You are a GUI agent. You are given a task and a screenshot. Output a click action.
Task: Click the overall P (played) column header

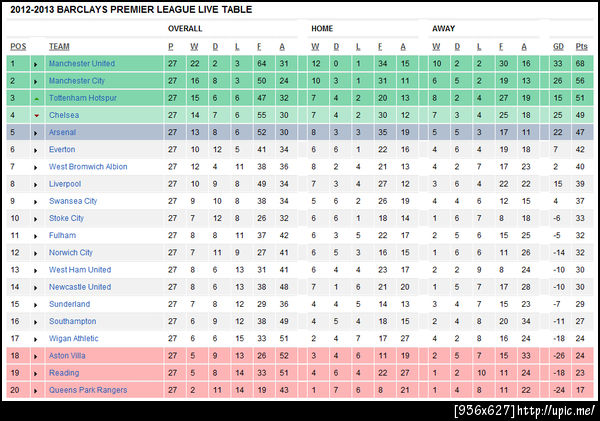coord(171,46)
